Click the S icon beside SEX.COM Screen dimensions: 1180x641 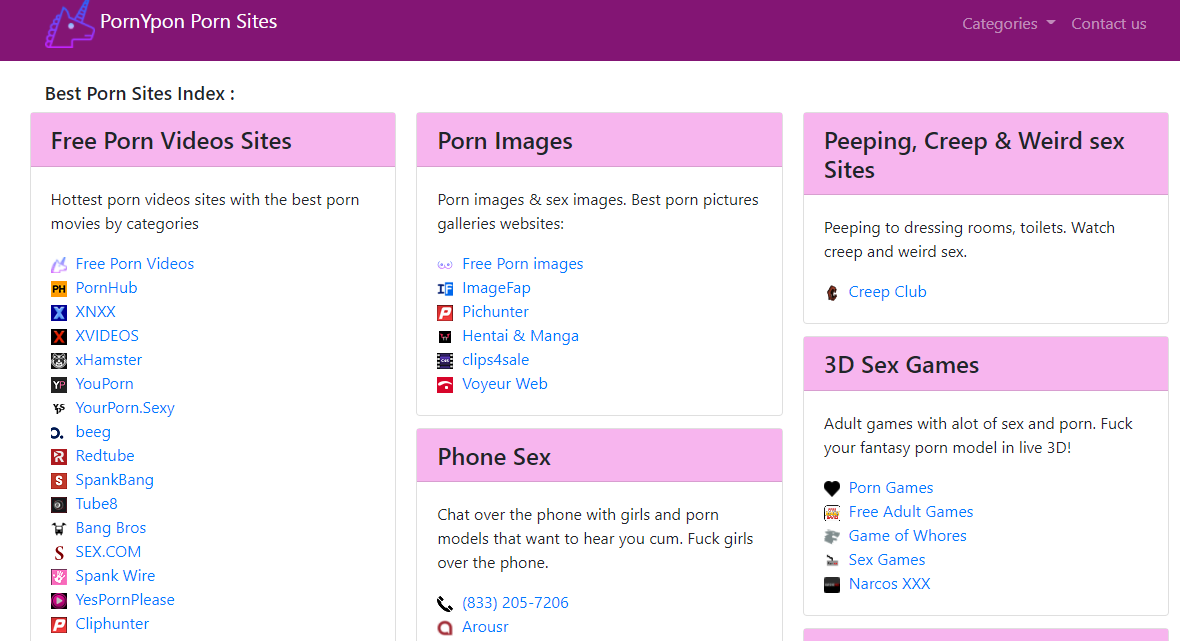(x=59, y=552)
